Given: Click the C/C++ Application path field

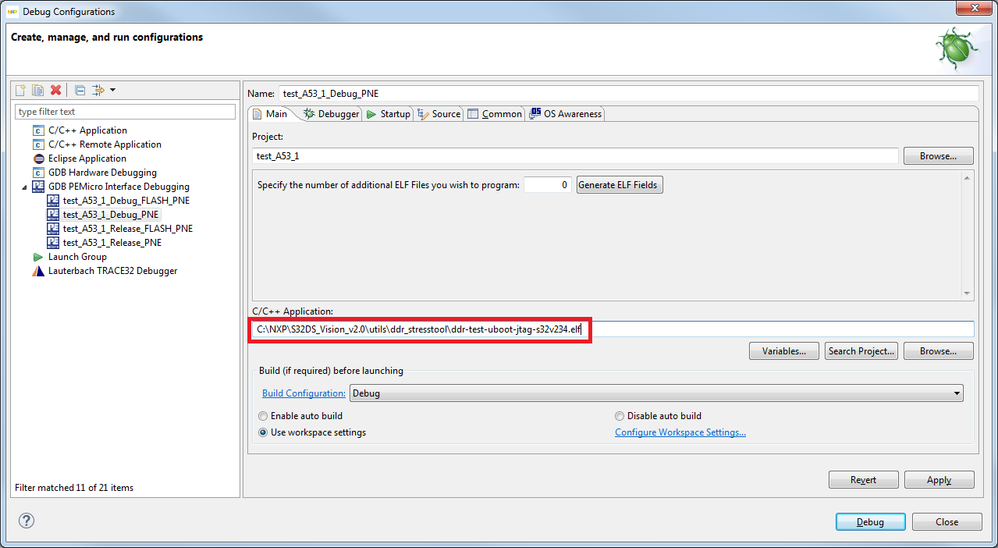Looking at the screenshot, I should pyautogui.click(x=611, y=329).
